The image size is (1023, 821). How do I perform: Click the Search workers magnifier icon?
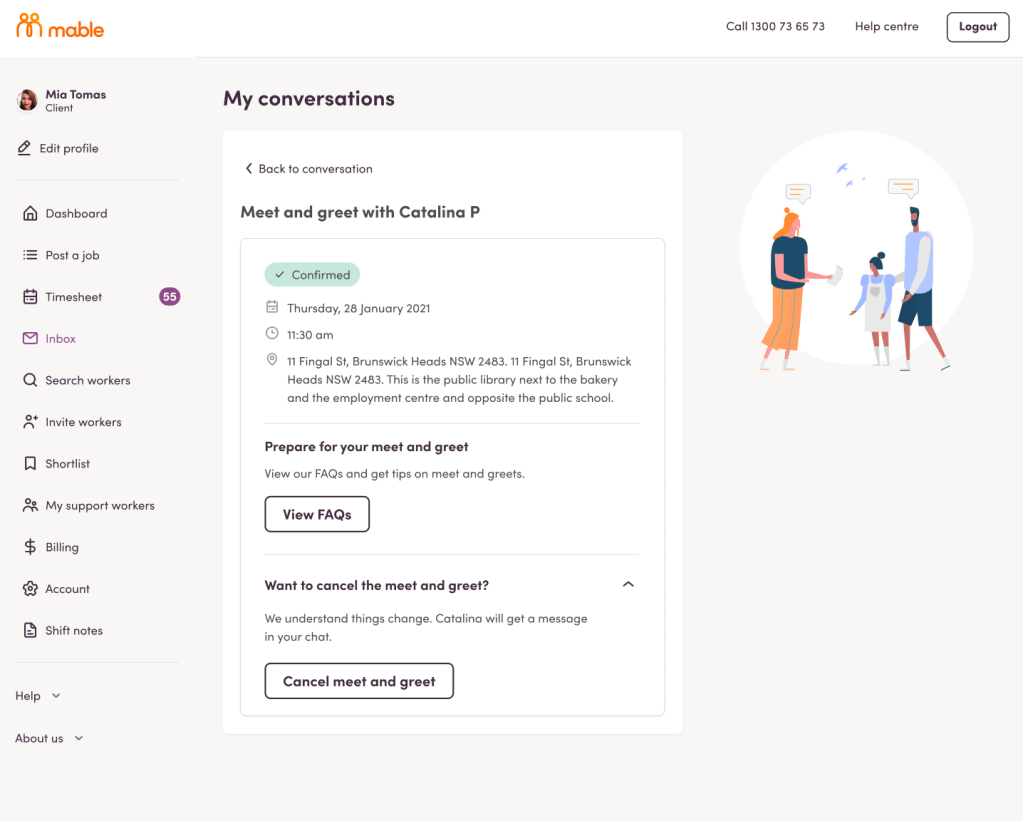pyautogui.click(x=30, y=380)
